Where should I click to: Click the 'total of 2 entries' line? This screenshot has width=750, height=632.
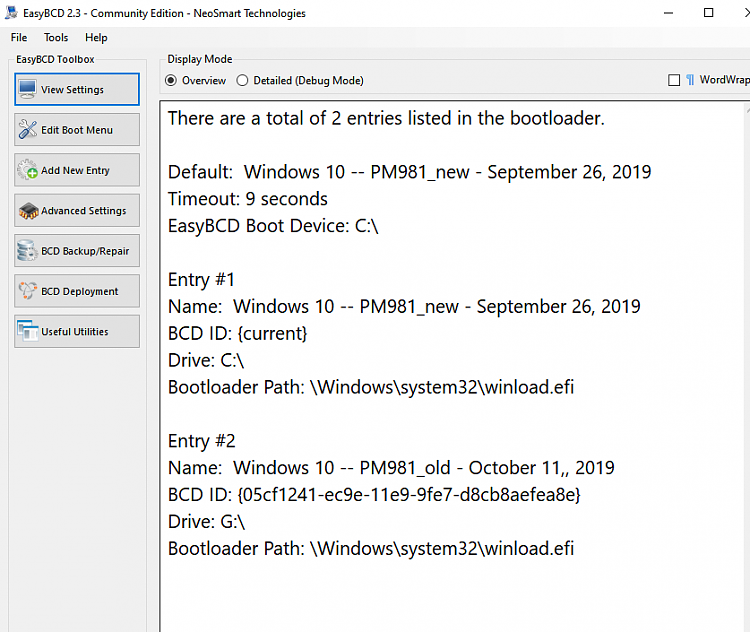386,118
